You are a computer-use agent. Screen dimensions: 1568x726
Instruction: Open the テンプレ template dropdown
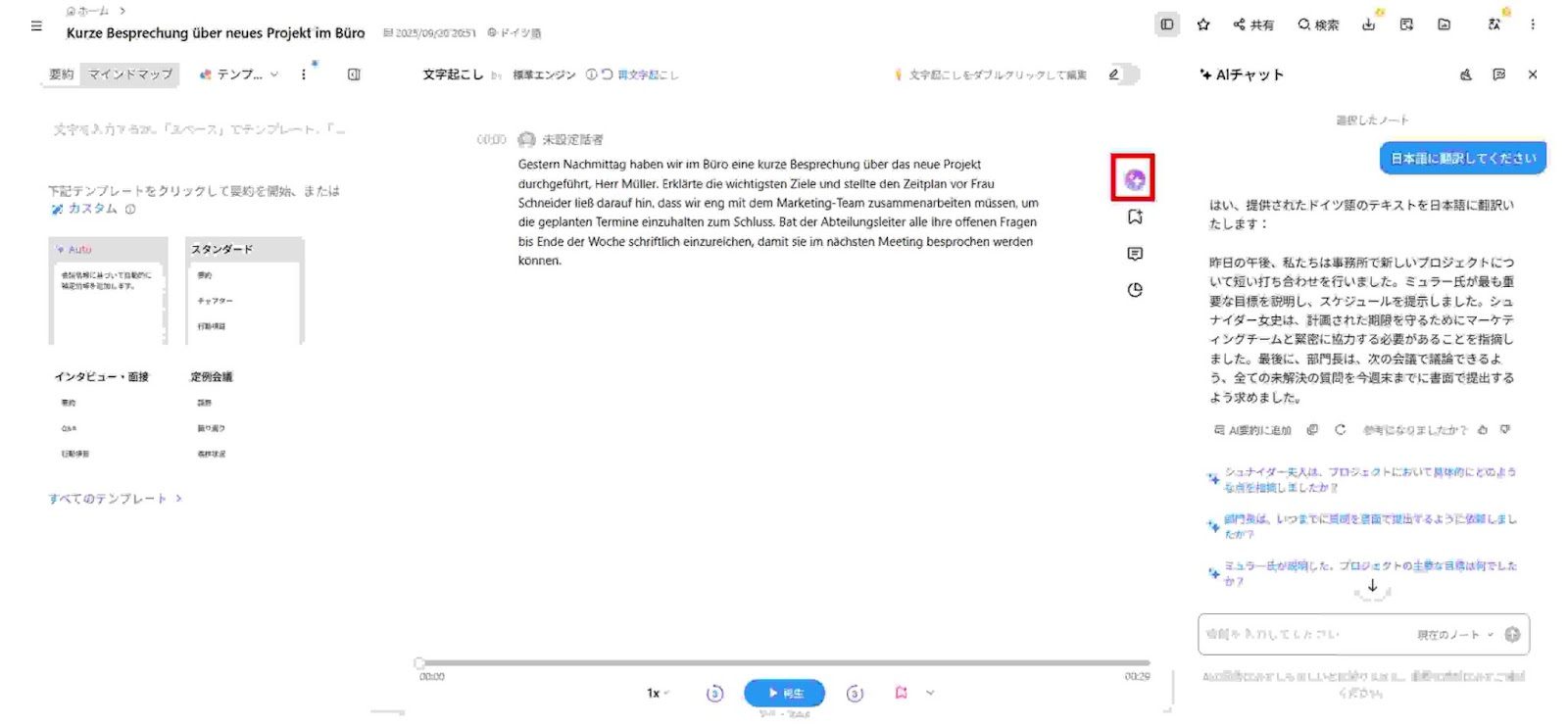tap(239, 74)
